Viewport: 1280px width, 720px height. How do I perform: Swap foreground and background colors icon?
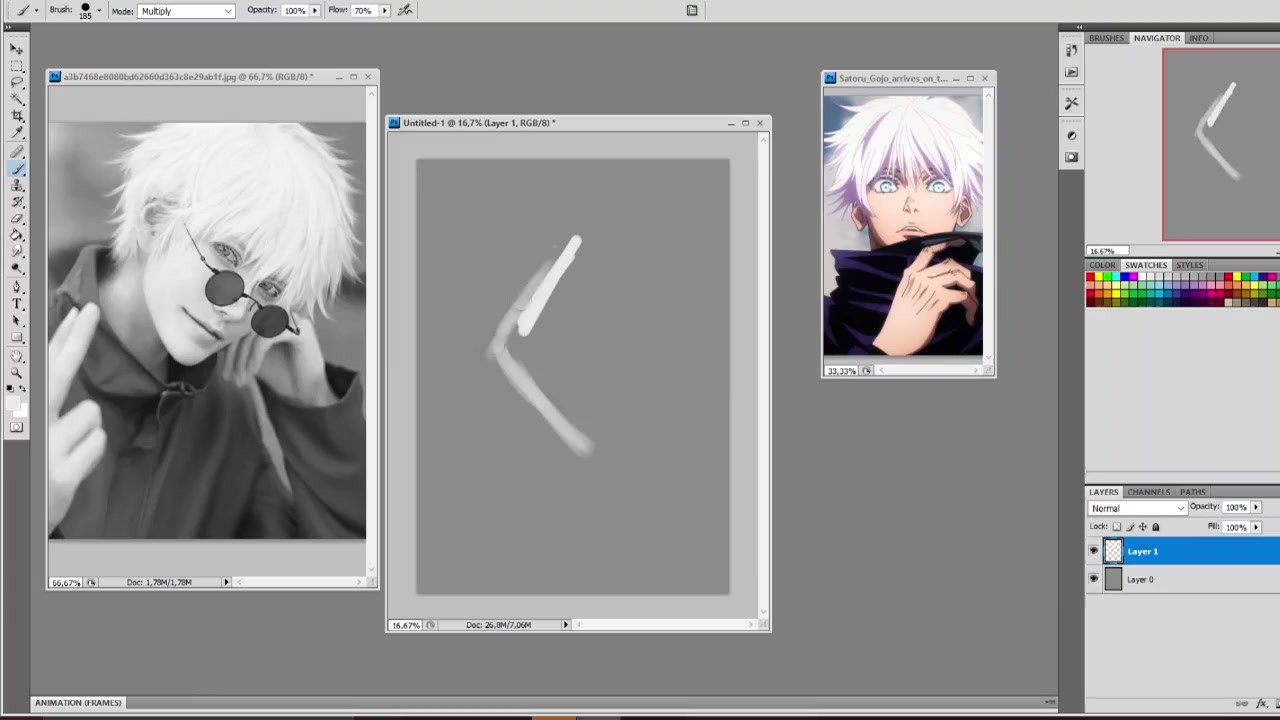pos(24,388)
